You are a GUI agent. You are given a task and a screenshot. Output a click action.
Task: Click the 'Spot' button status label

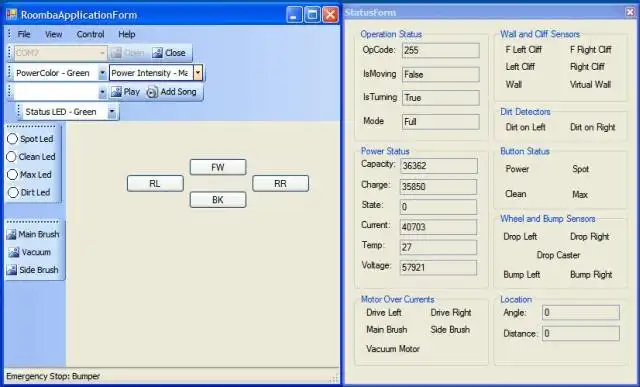[580, 169]
